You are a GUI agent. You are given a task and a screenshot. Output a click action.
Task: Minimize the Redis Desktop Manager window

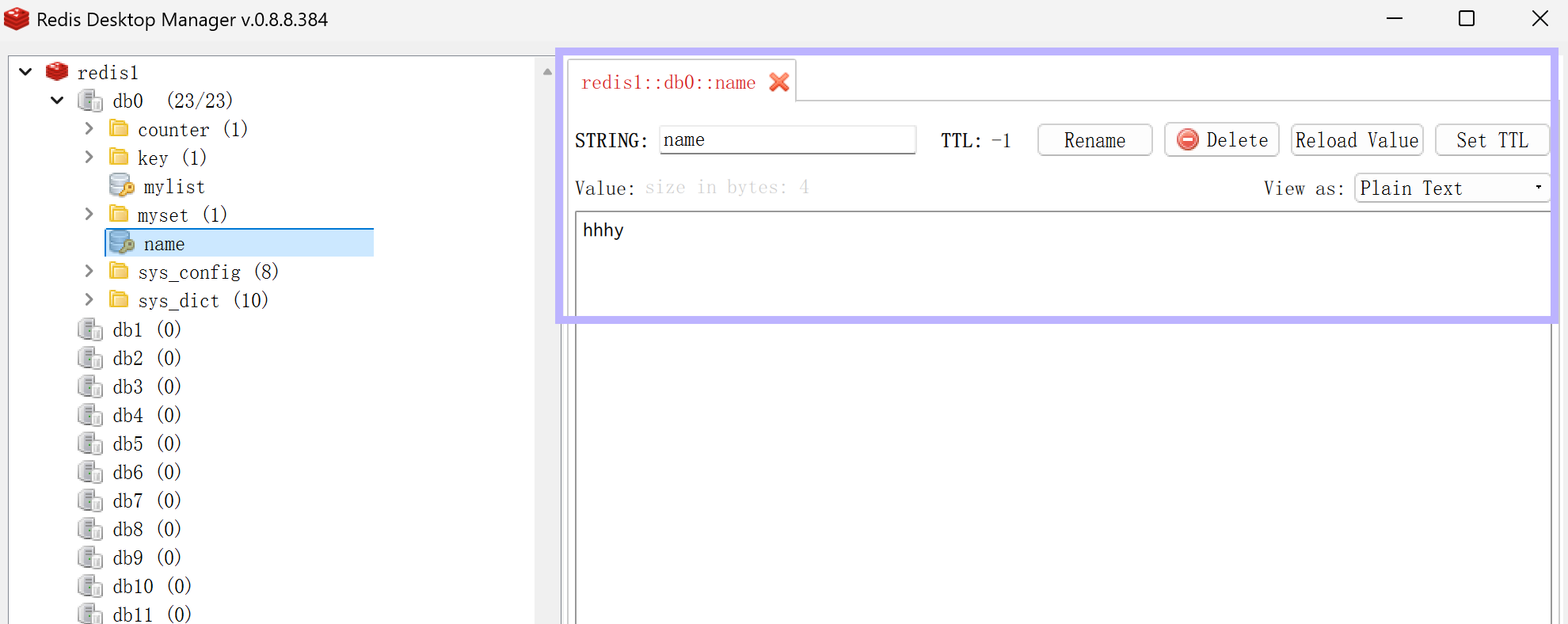click(1395, 18)
